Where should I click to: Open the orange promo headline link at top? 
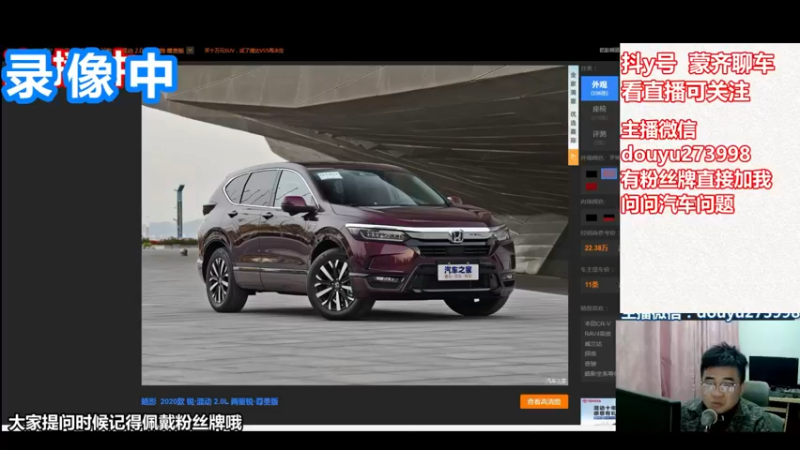[x=244, y=51]
